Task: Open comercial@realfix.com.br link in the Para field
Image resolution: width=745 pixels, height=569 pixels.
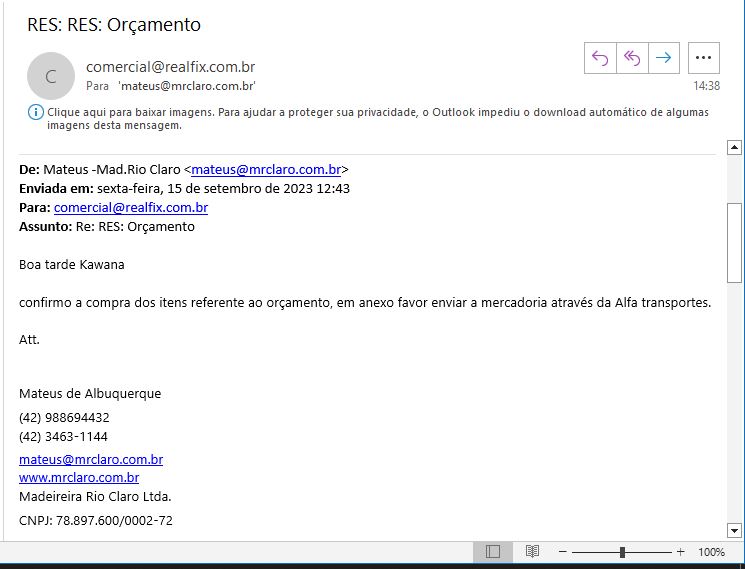Action: click(131, 208)
